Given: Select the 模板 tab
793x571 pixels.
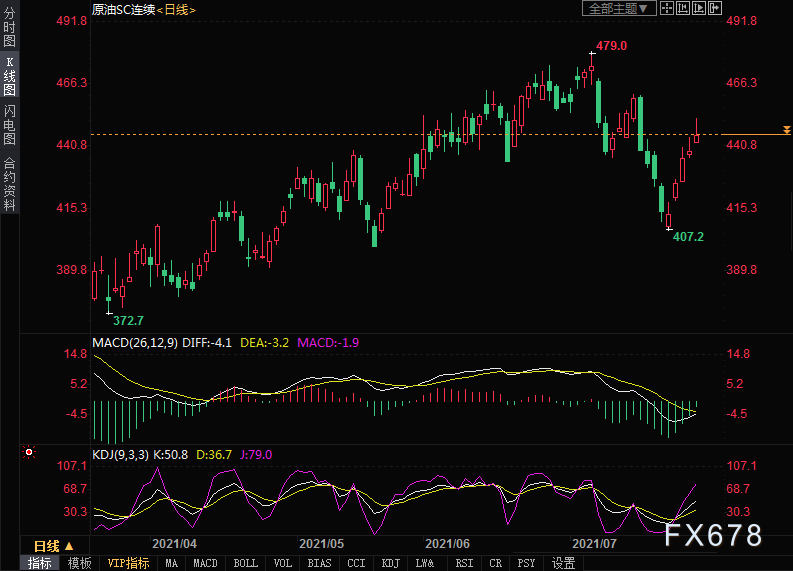Looking at the screenshot, I should point(79,563).
